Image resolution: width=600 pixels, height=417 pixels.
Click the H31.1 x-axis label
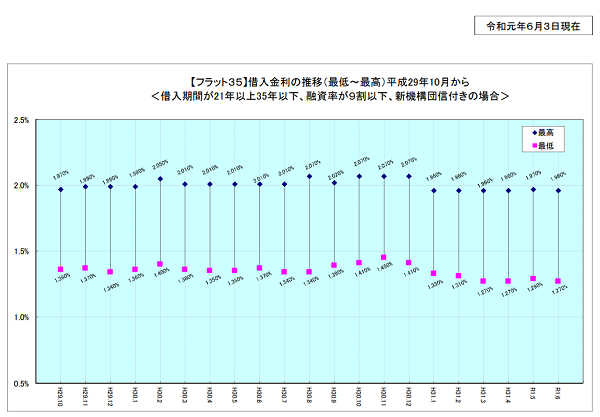click(434, 395)
